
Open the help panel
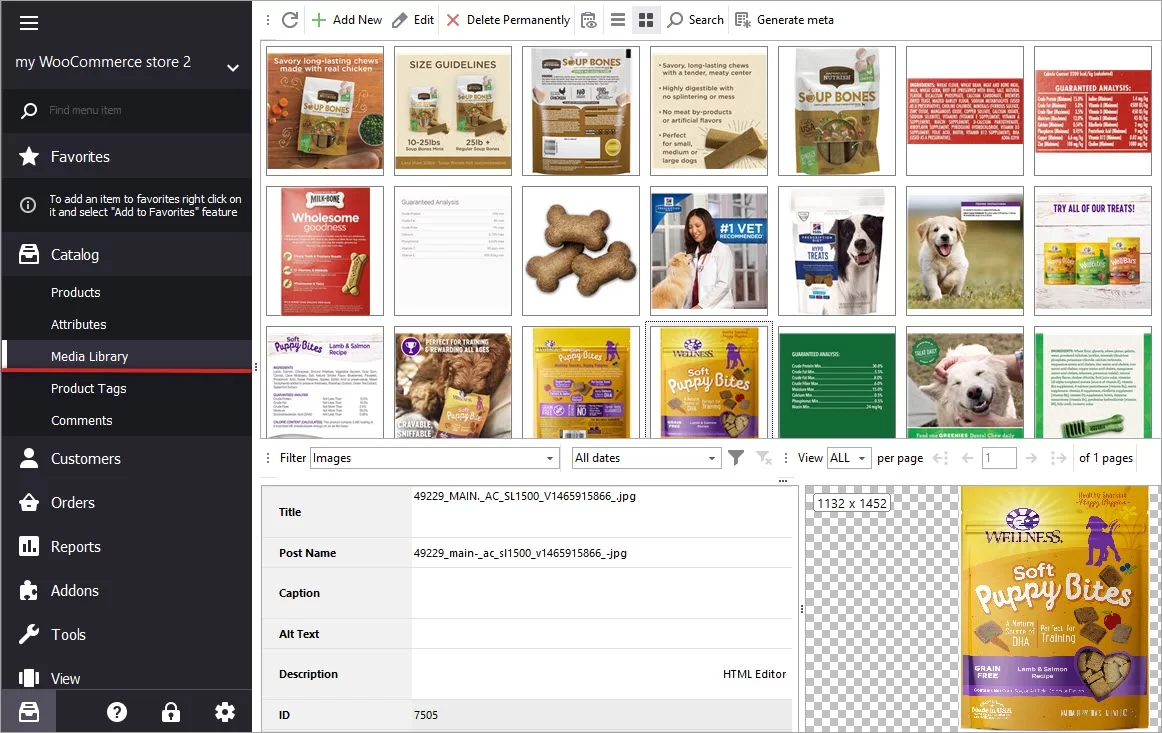point(117,712)
